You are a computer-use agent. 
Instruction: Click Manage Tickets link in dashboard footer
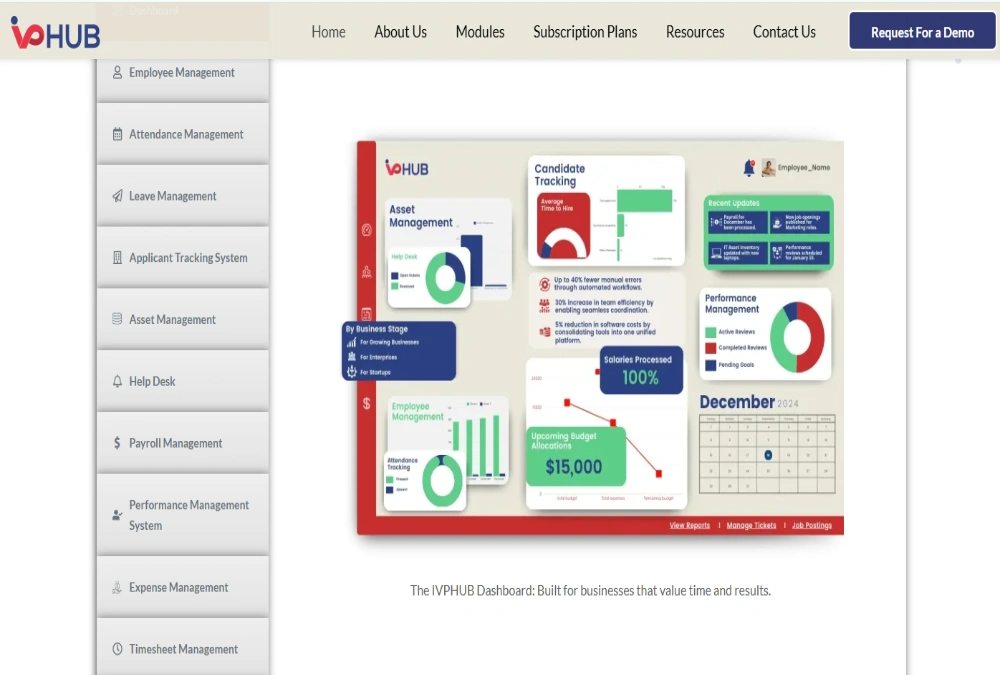[x=751, y=526]
